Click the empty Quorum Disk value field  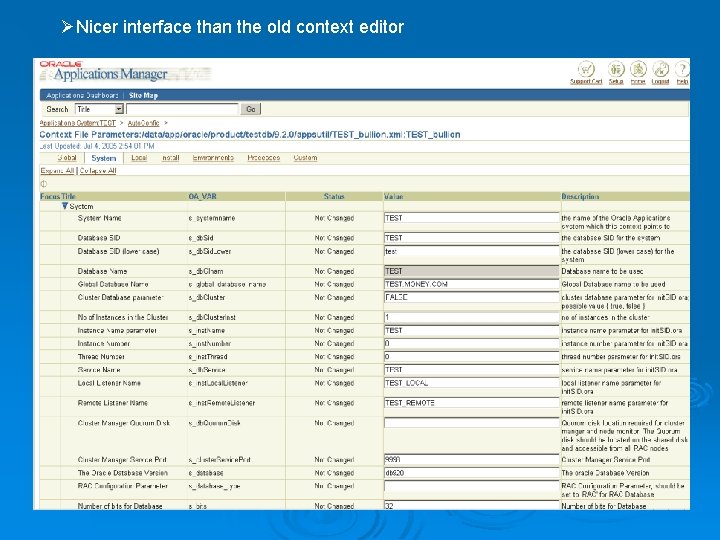(x=471, y=423)
